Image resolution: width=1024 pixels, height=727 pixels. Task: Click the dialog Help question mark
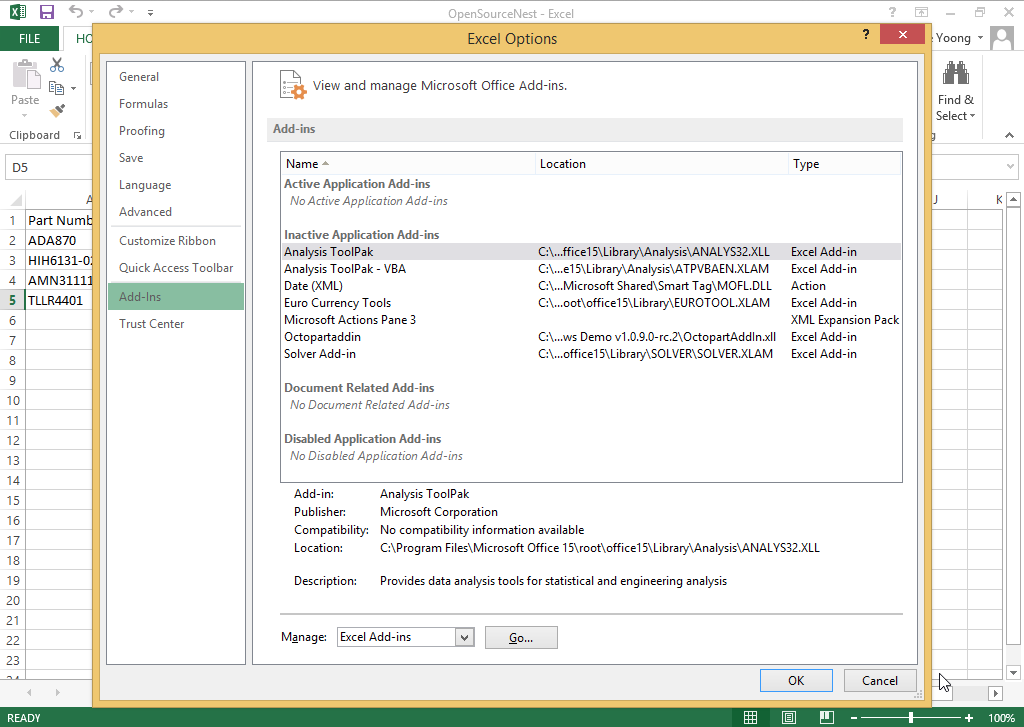click(866, 34)
